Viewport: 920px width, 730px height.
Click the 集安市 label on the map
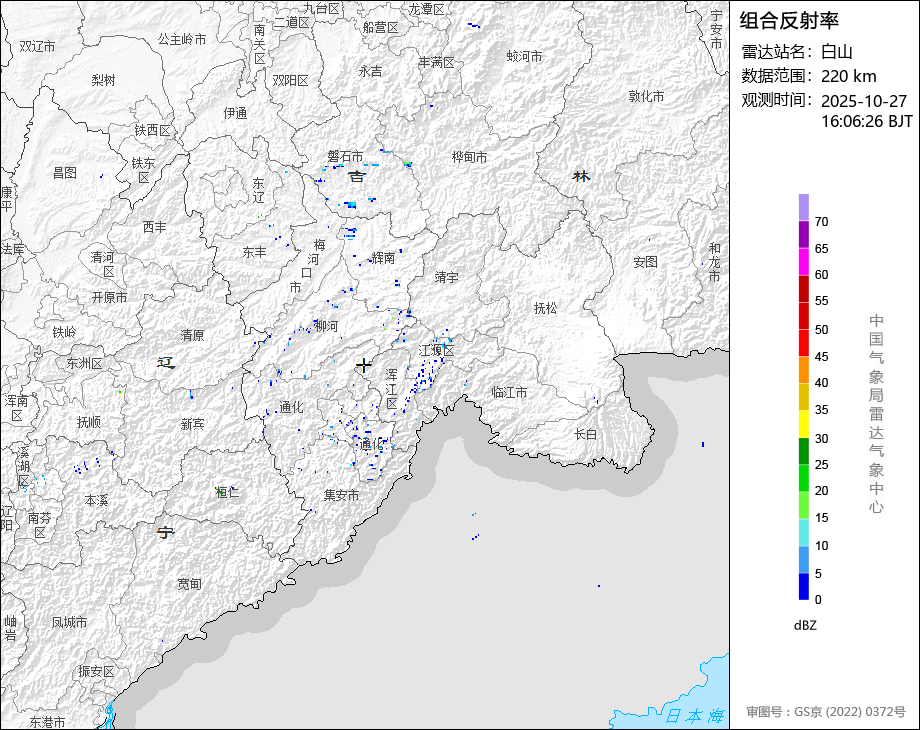pos(341,495)
